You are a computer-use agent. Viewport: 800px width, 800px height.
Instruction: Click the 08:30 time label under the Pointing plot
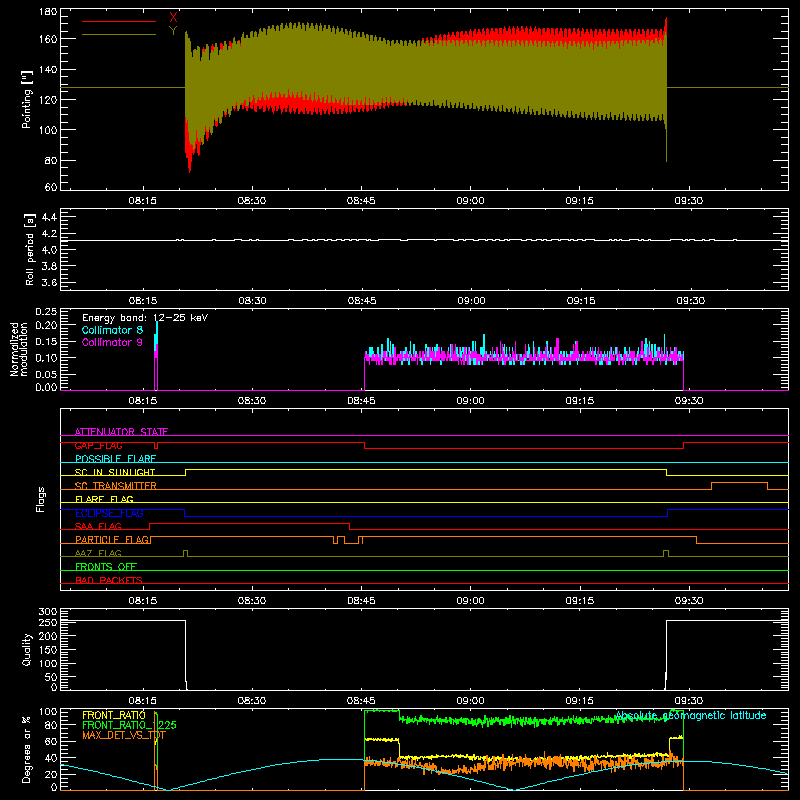pos(252,201)
